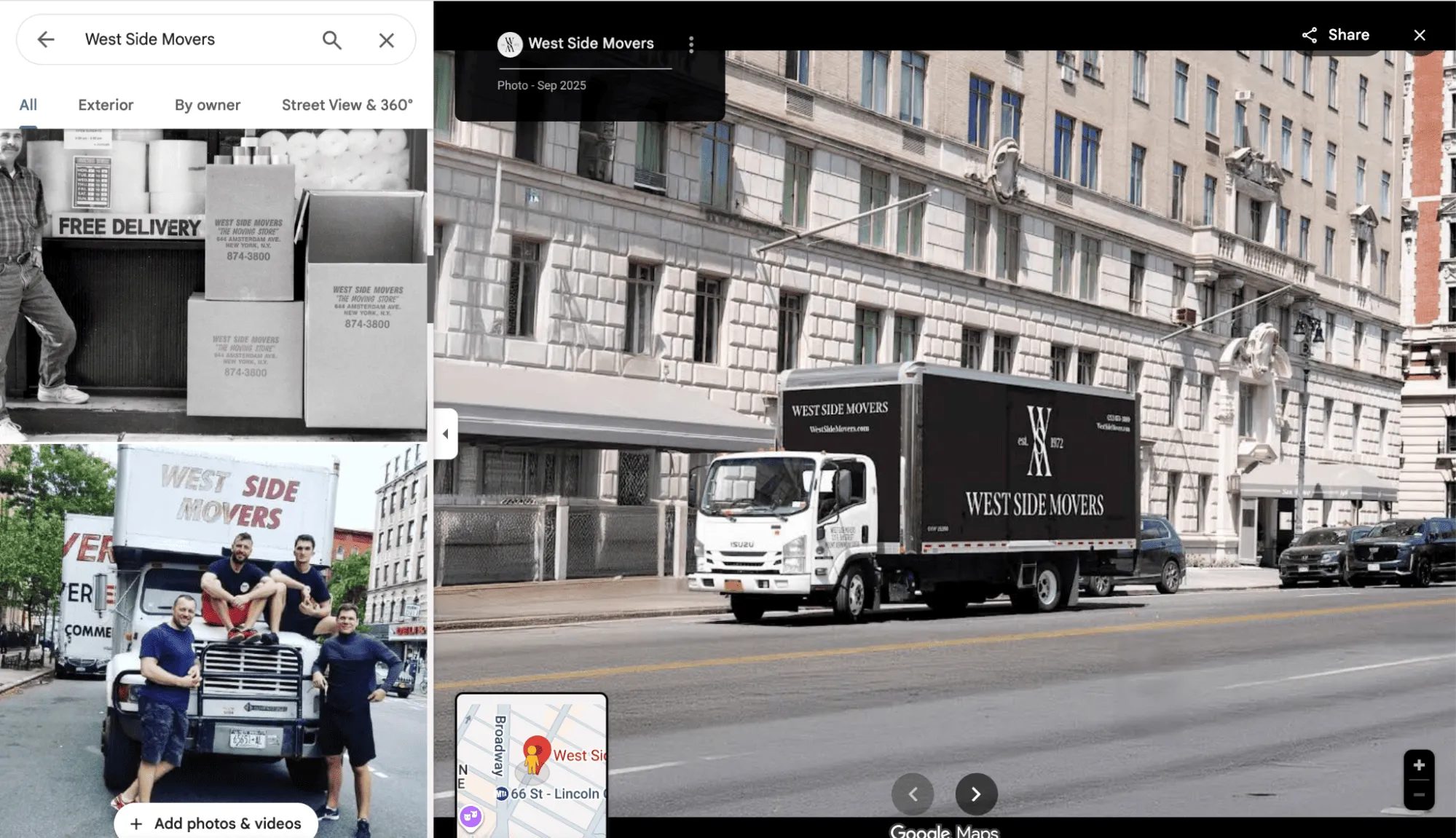Zoom out using the minus control

pos(1418,794)
